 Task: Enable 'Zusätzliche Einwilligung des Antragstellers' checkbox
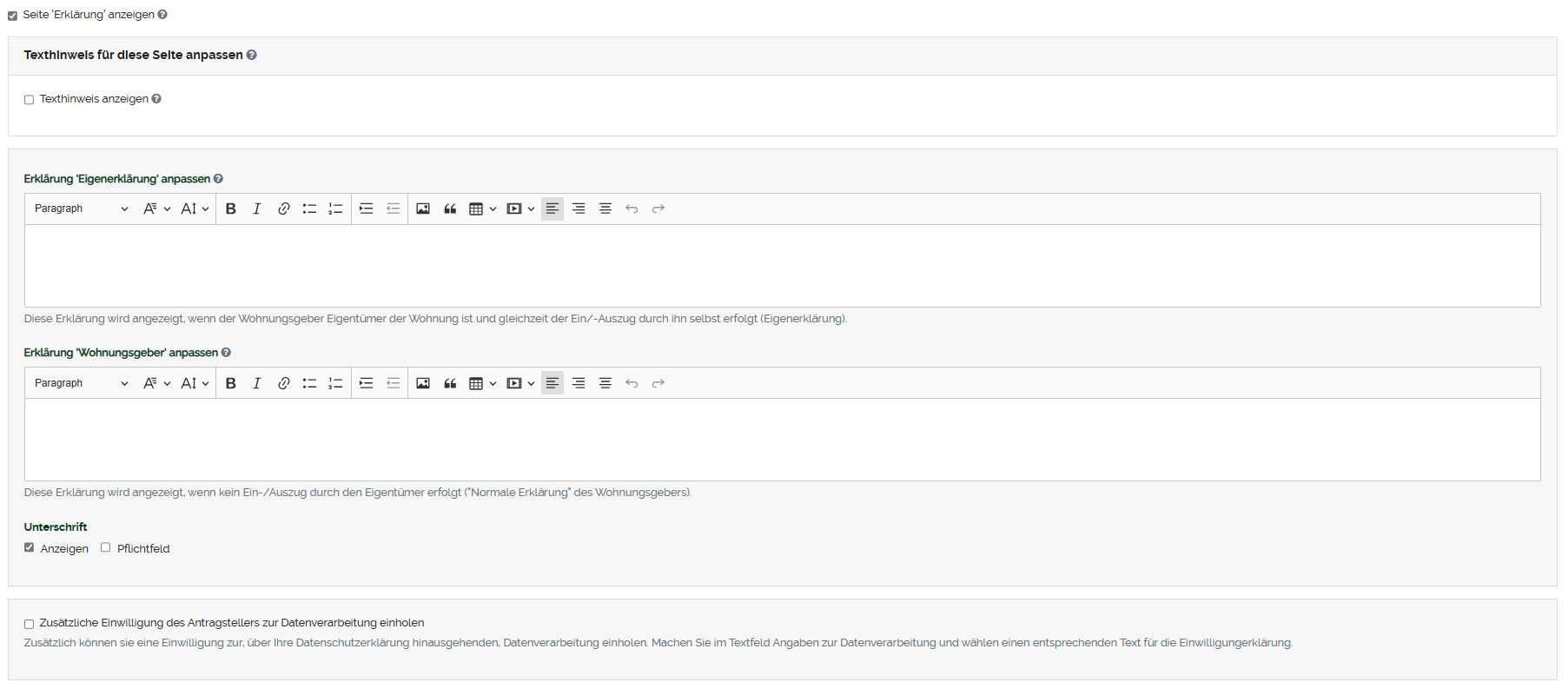click(30, 624)
